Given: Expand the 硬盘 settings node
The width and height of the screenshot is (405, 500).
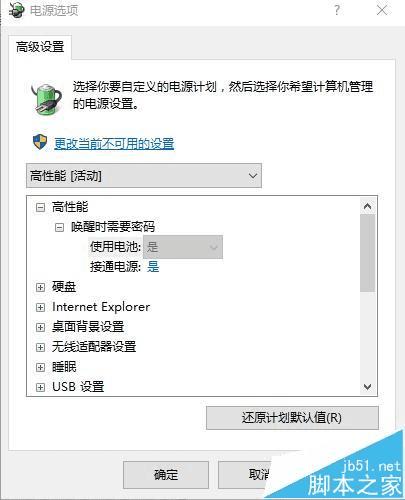Looking at the screenshot, I should tap(40, 287).
